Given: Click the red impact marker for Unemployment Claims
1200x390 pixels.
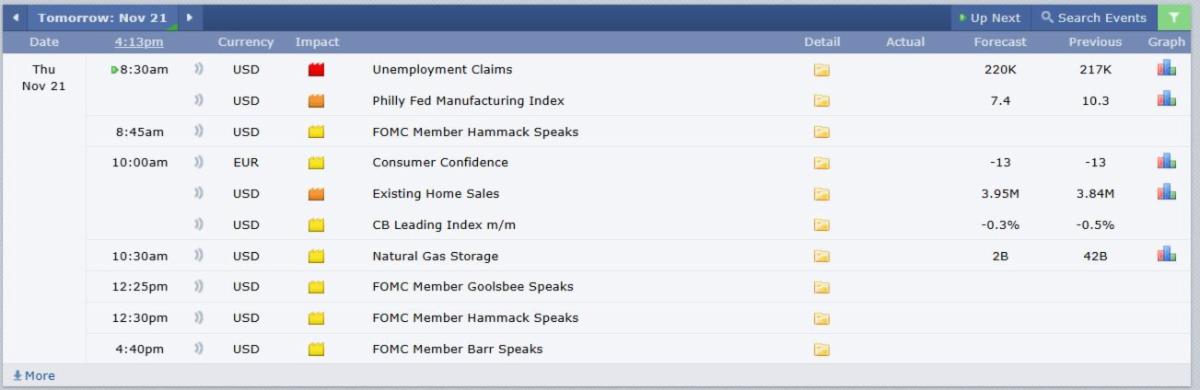Looking at the screenshot, I should click(317, 70).
